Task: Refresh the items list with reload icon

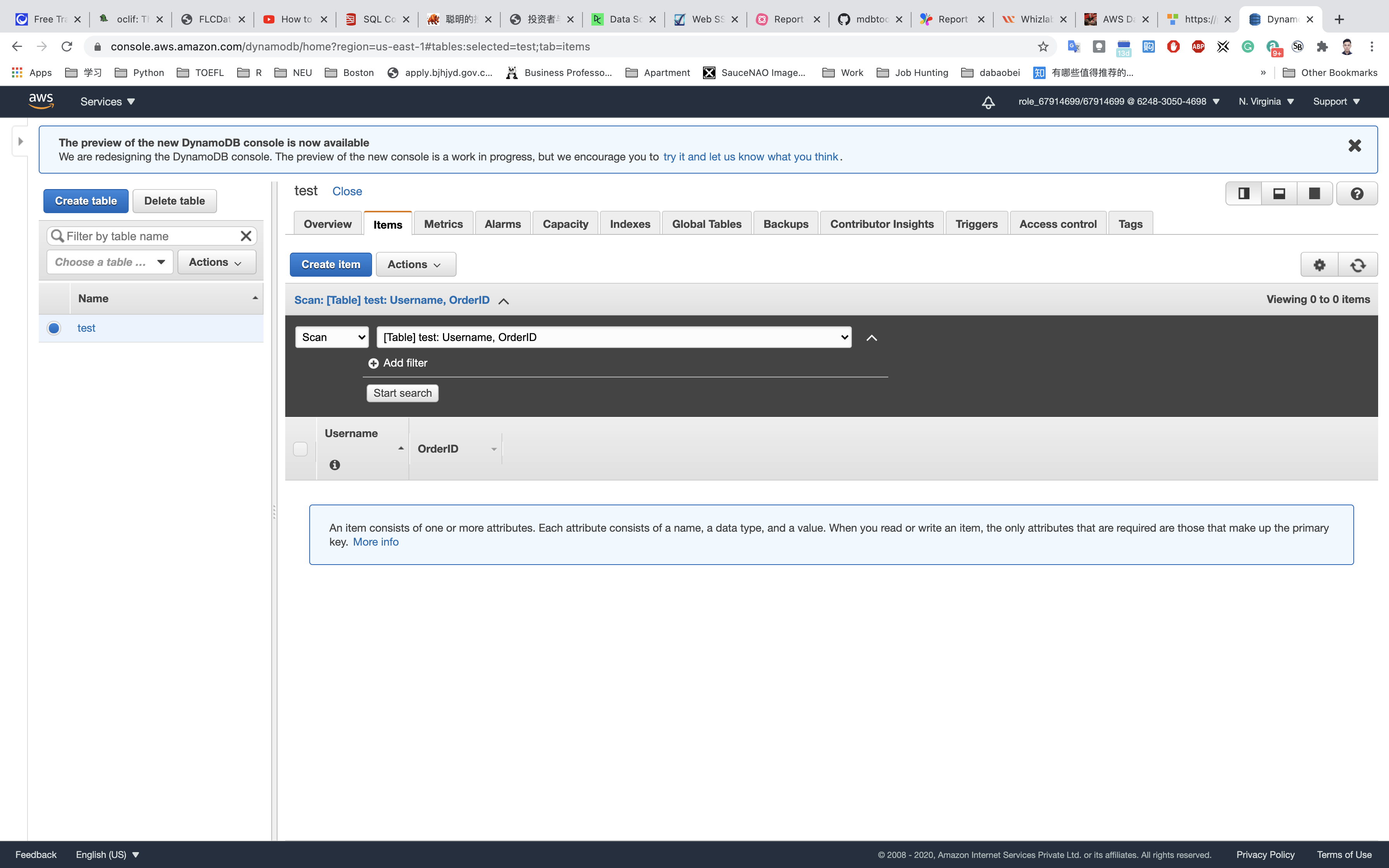Action: tap(1358, 265)
